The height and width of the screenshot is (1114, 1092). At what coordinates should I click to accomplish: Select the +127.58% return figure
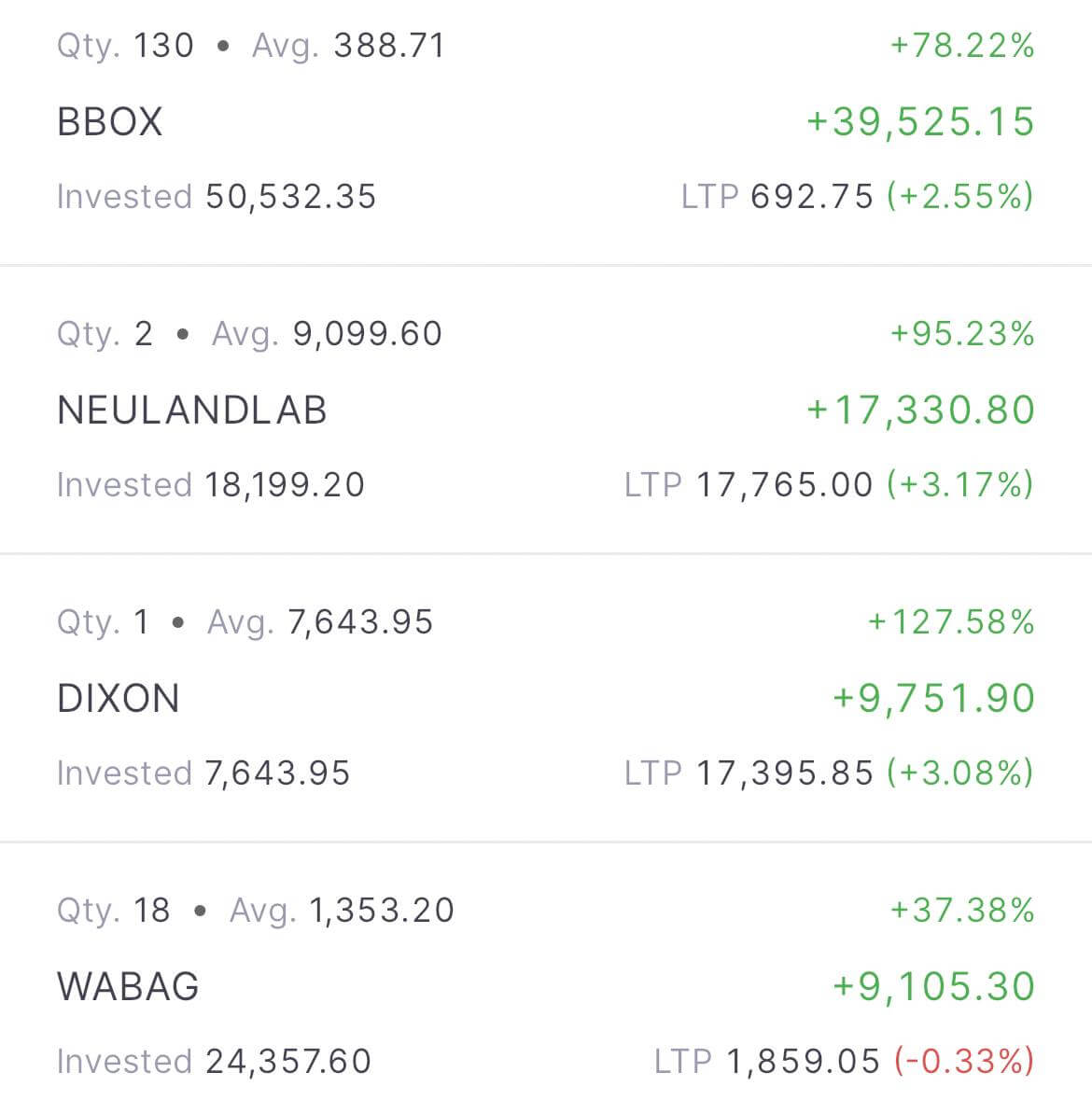tap(951, 621)
